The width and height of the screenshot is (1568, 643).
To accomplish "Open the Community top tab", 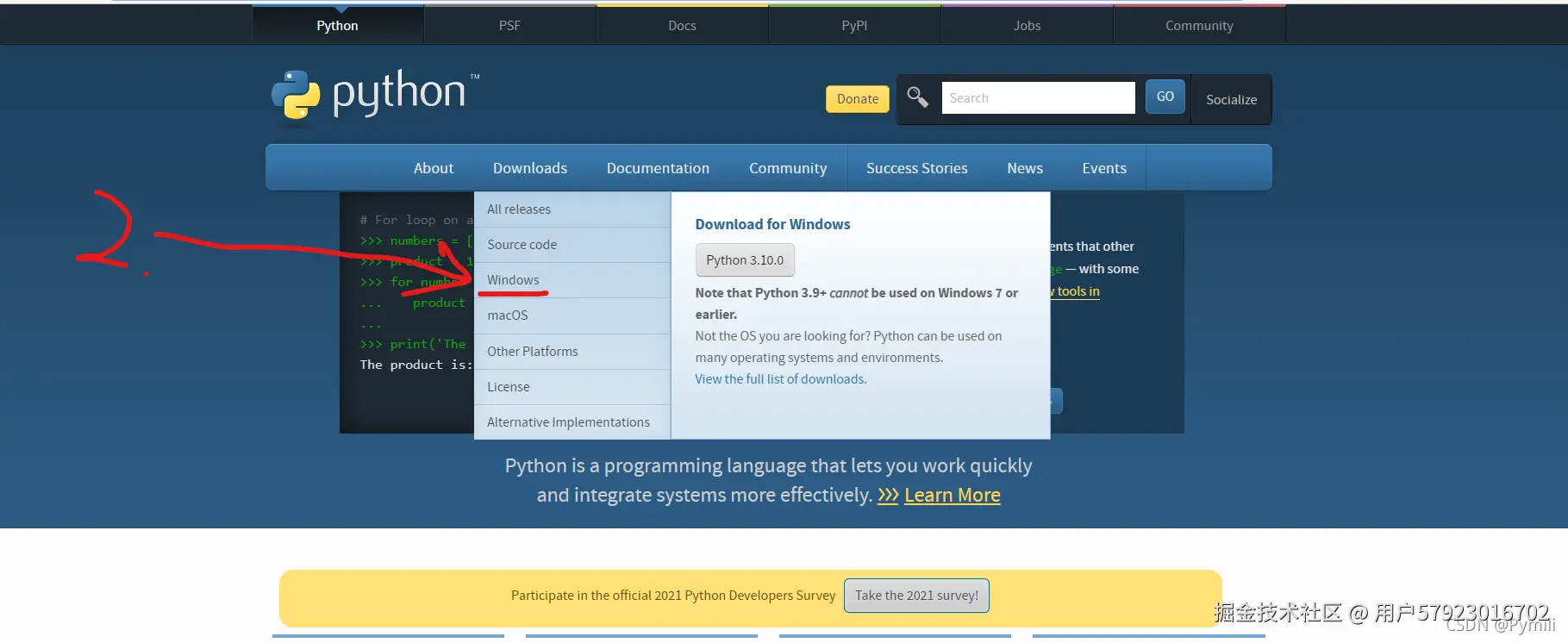I will click(x=1199, y=25).
